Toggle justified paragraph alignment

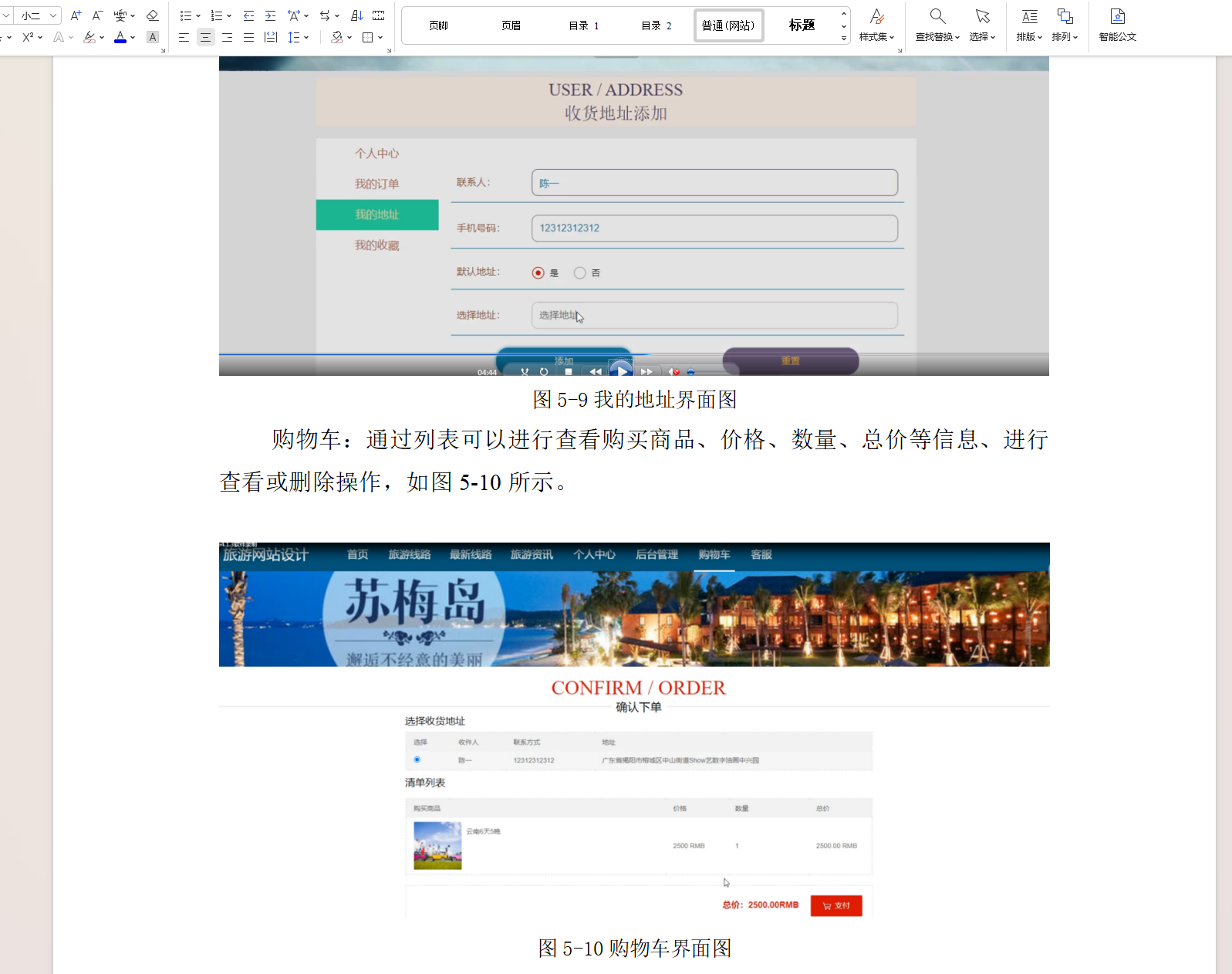(x=248, y=37)
